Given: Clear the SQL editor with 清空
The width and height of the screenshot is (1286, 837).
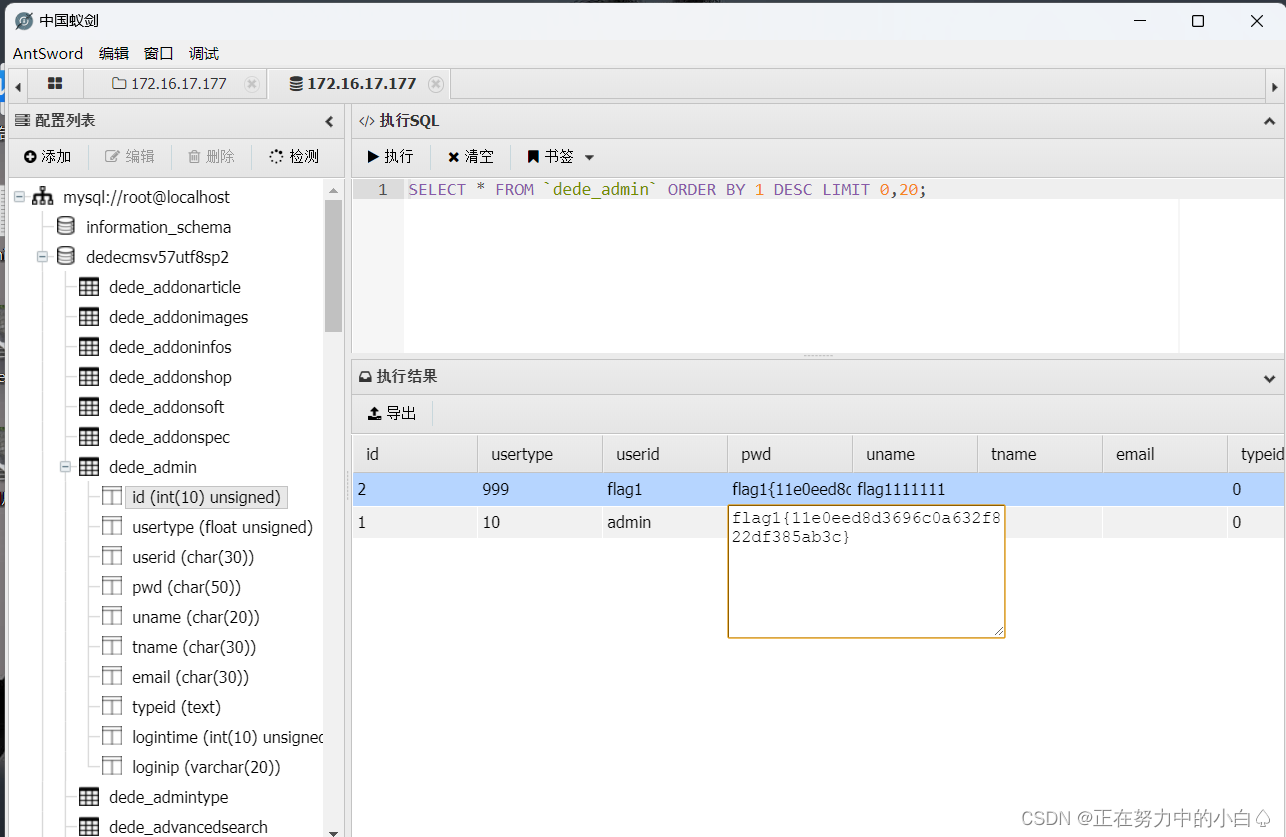Looking at the screenshot, I should pos(470,157).
